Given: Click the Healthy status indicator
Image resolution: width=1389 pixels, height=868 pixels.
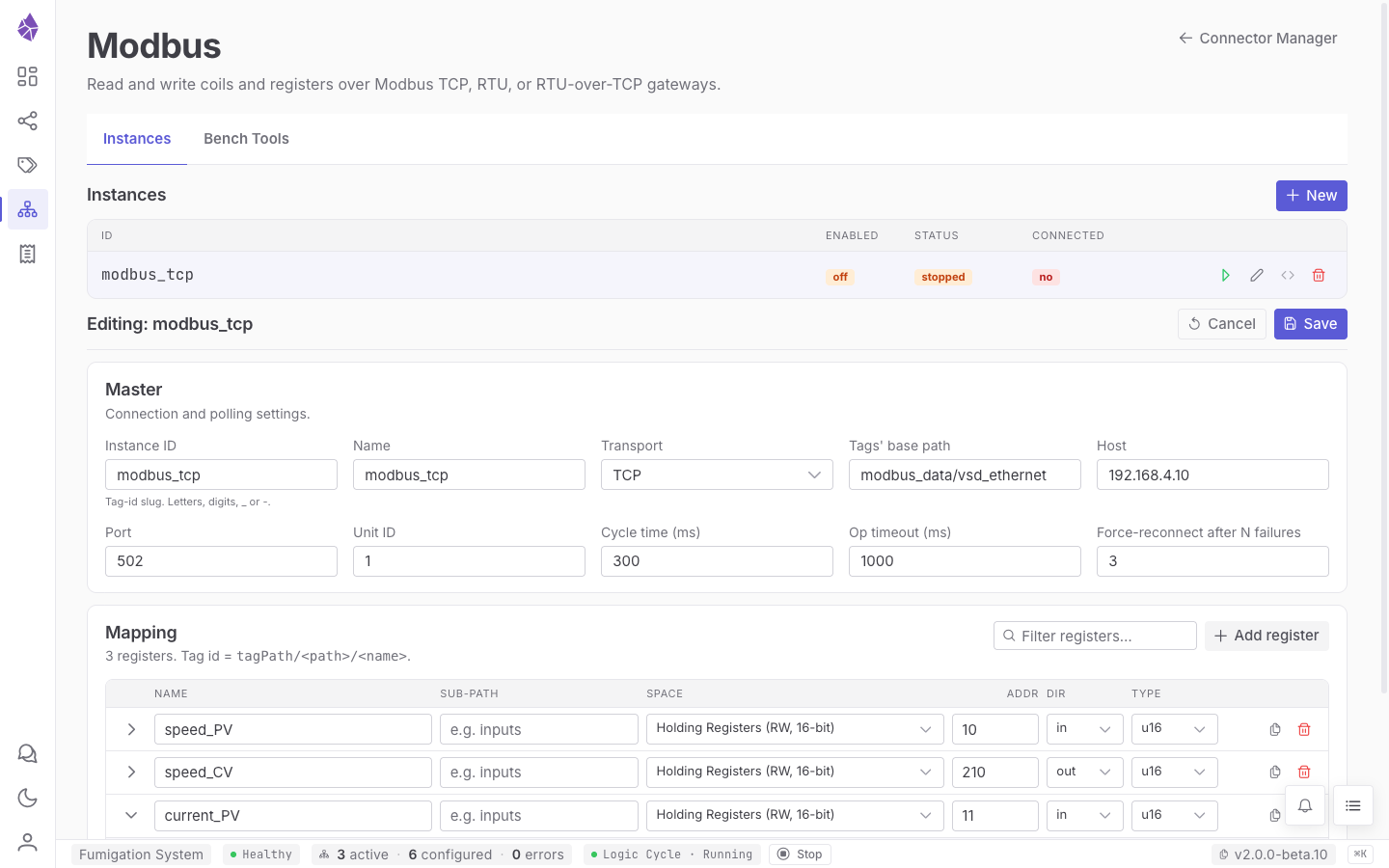Looking at the screenshot, I should tap(261, 854).
